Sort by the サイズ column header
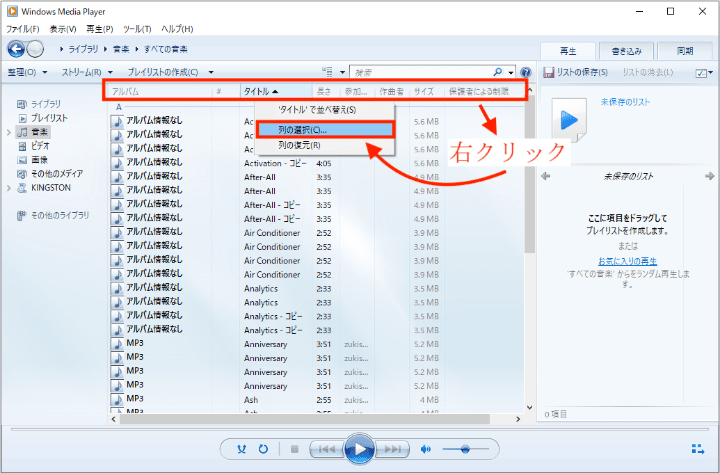Viewport: 720px width, 473px height. (427, 91)
